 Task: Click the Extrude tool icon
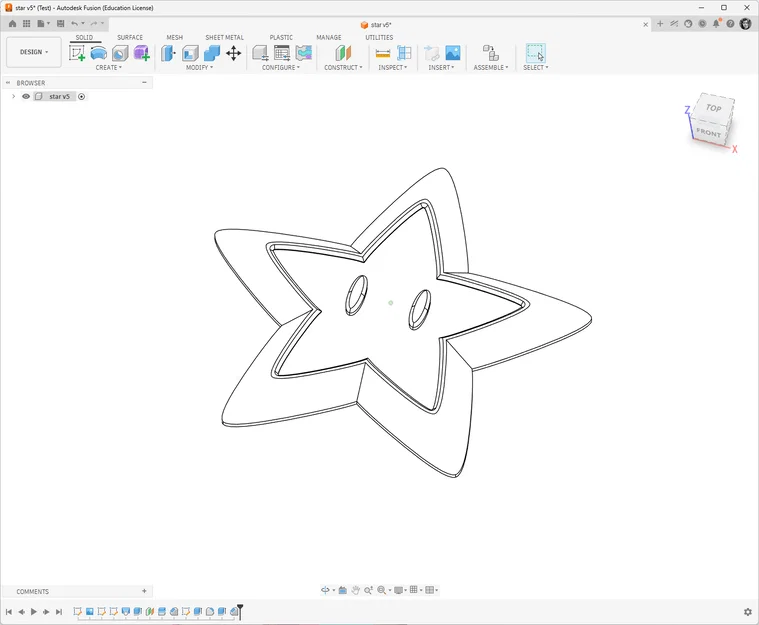coord(99,53)
